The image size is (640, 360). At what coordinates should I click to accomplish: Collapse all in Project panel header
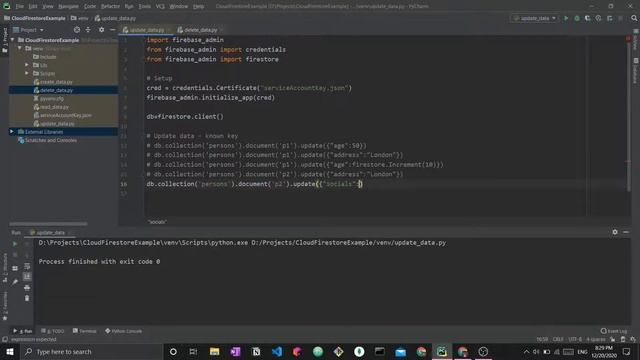[x=88, y=30]
